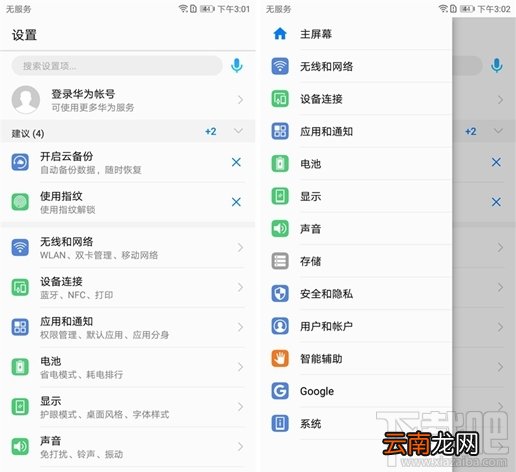The width and height of the screenshot is (516, 472).
Task: Tap the 电池 battery icon in the side drawer
Action: (x=280, y=164)
